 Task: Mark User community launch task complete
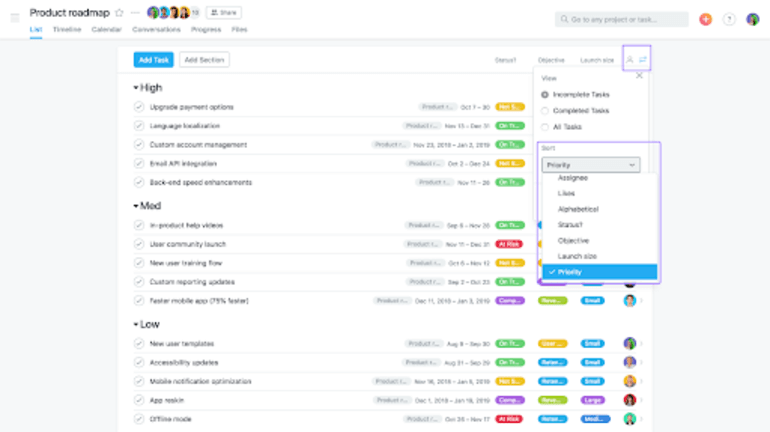click(x=139, y=244)
